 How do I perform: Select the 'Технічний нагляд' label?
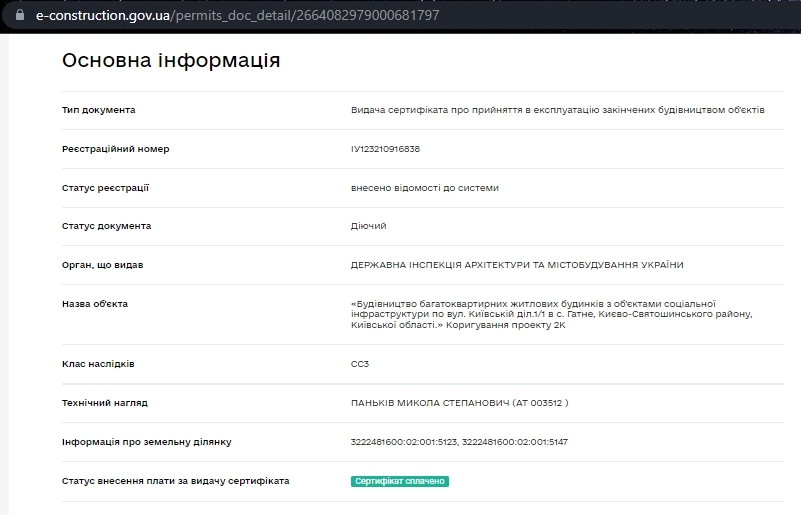point(105,403)
